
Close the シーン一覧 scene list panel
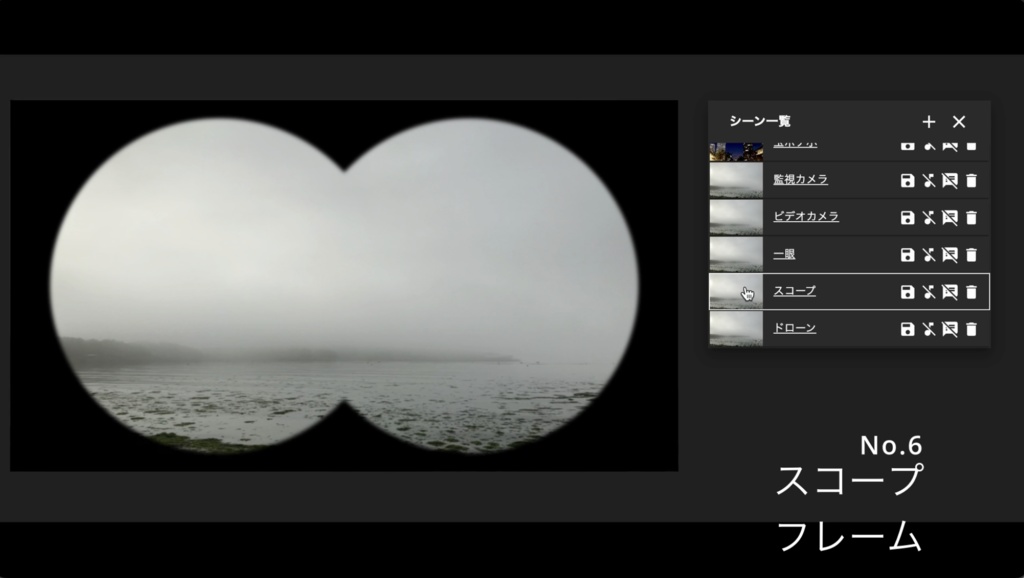point(959,121)
